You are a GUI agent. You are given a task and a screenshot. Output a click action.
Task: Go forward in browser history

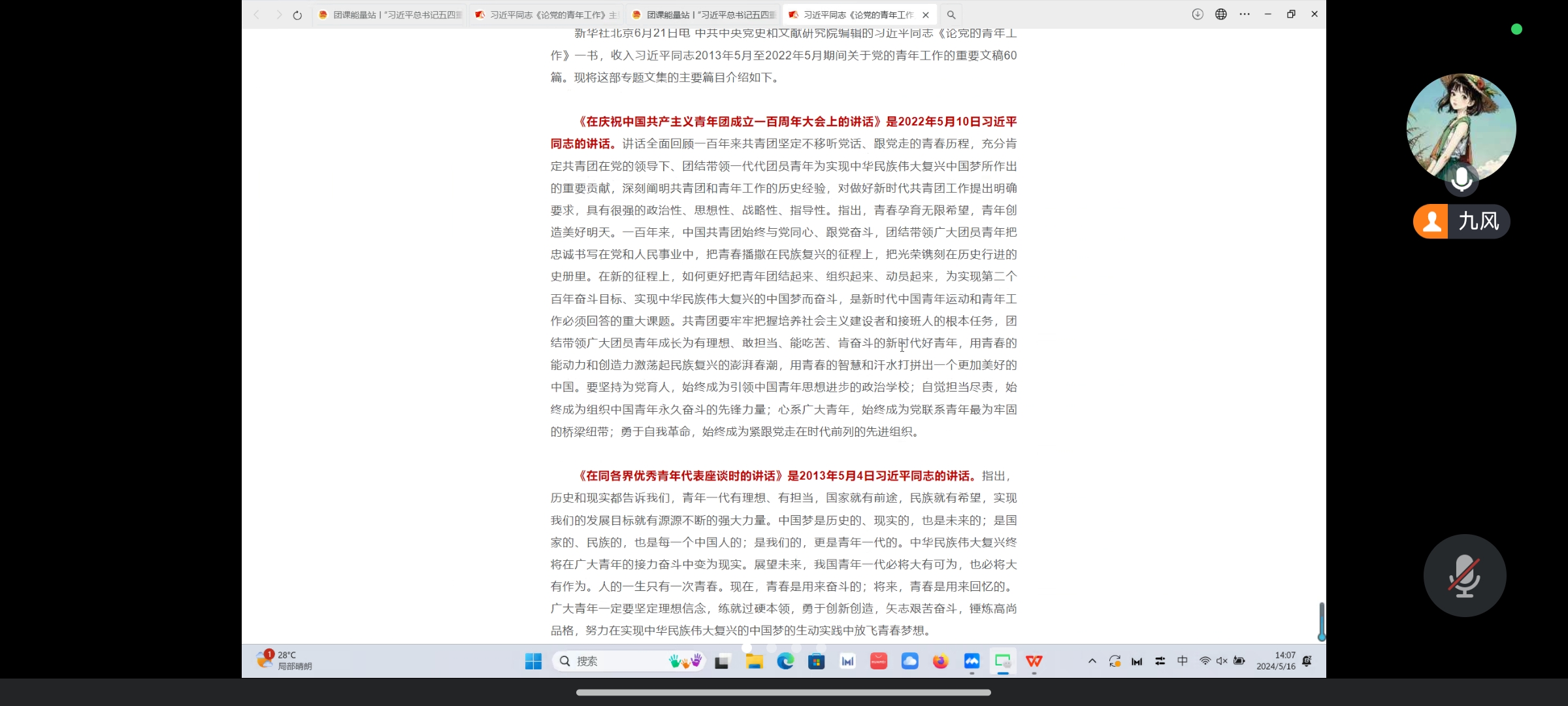[279, 14]
